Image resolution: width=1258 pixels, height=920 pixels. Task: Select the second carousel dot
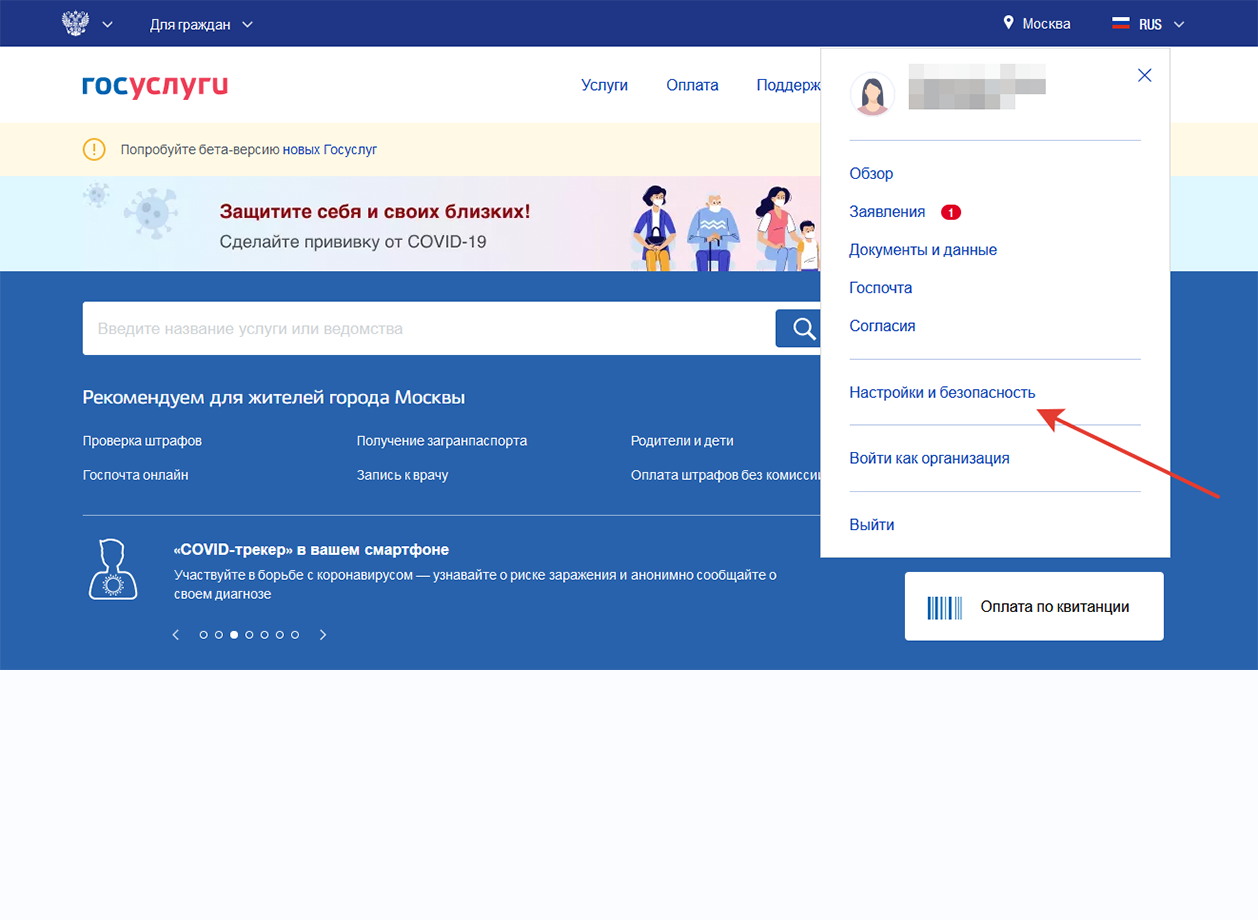[219, 635]
